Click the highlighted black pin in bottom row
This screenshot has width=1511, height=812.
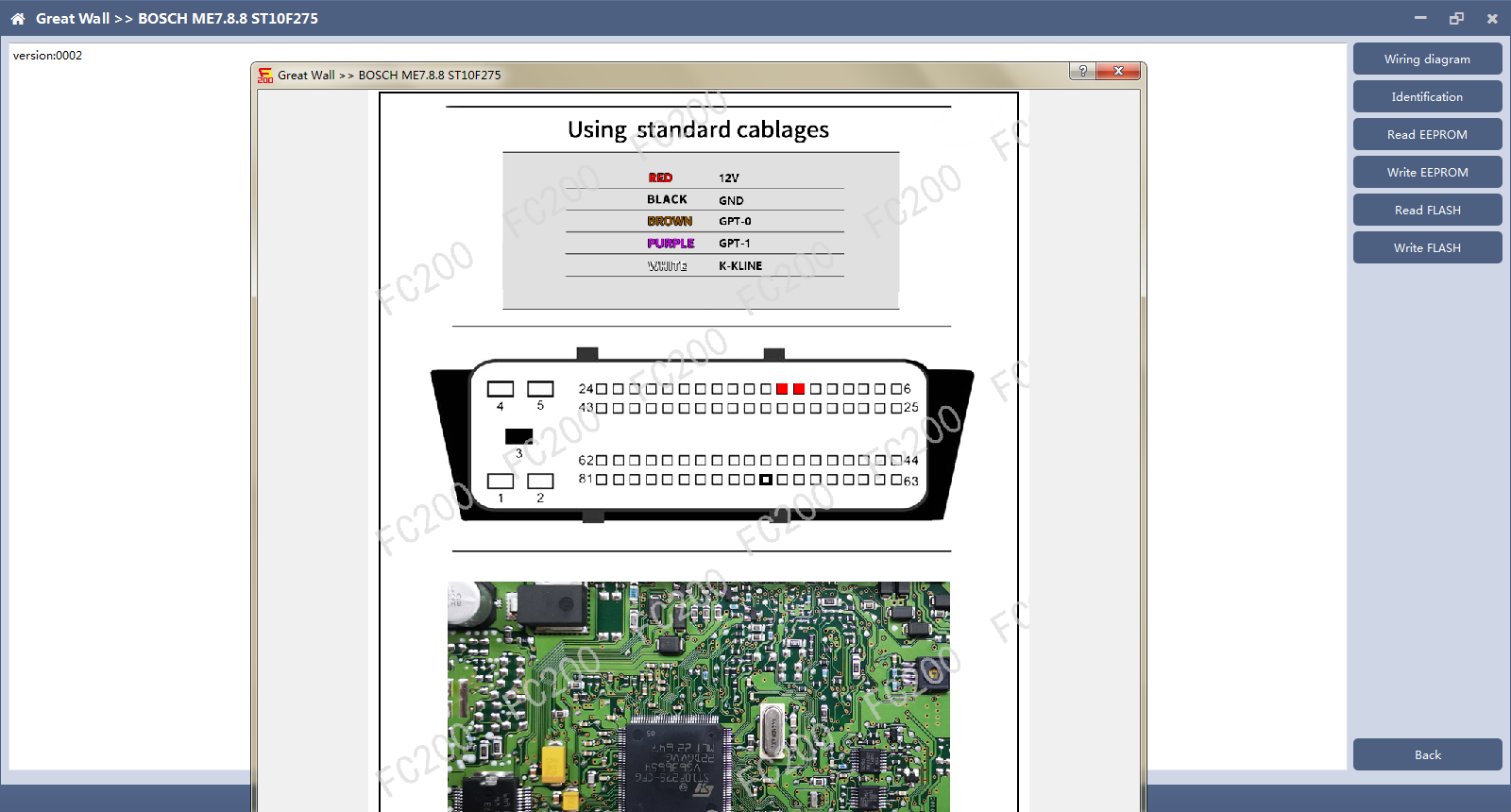(766, 480)
